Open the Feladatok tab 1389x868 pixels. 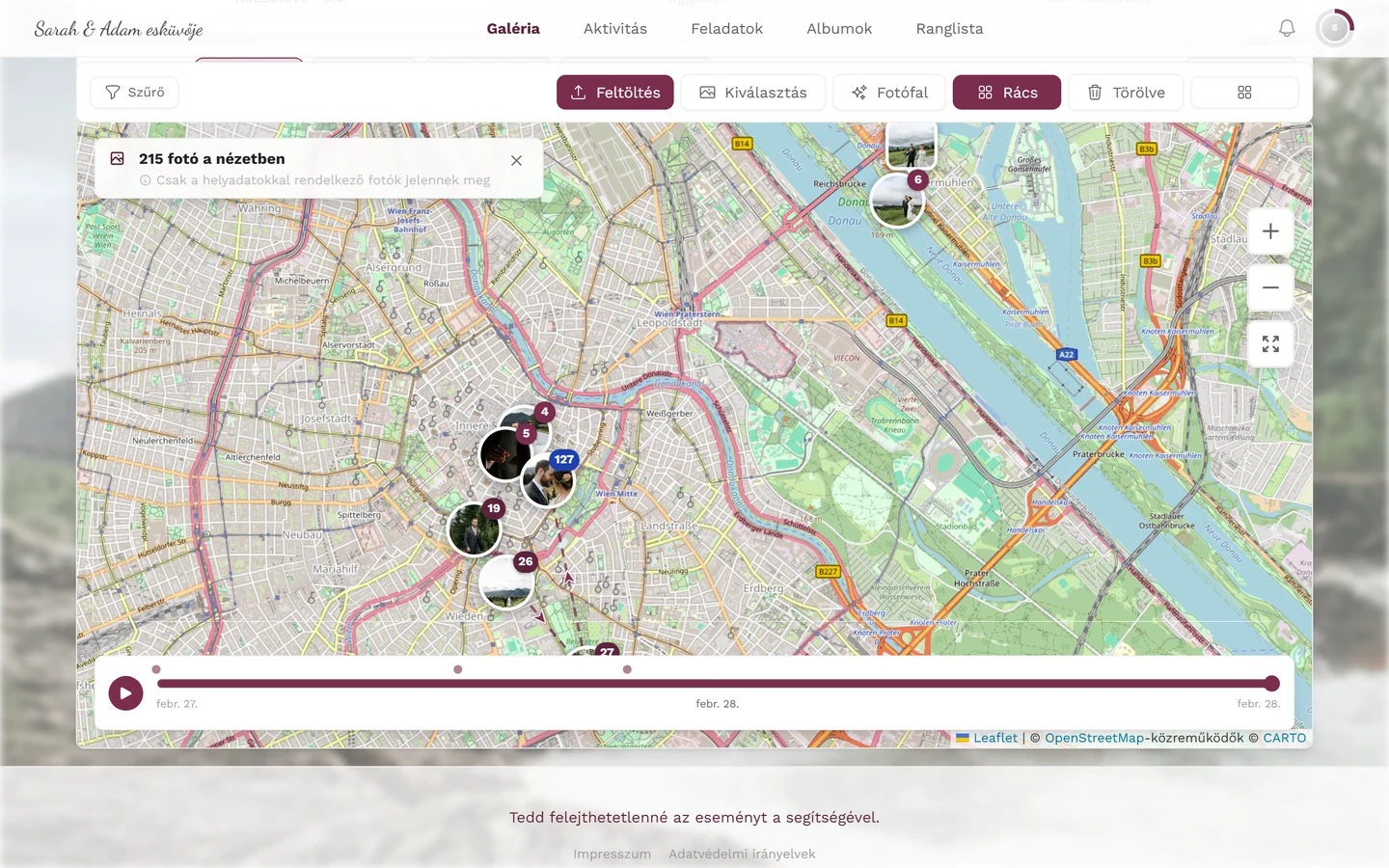[727, 29]
